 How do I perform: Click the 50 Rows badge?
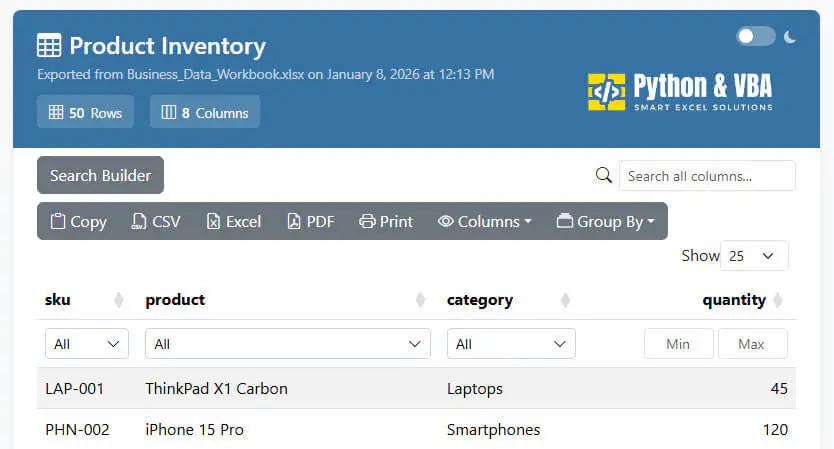[85, 113]
